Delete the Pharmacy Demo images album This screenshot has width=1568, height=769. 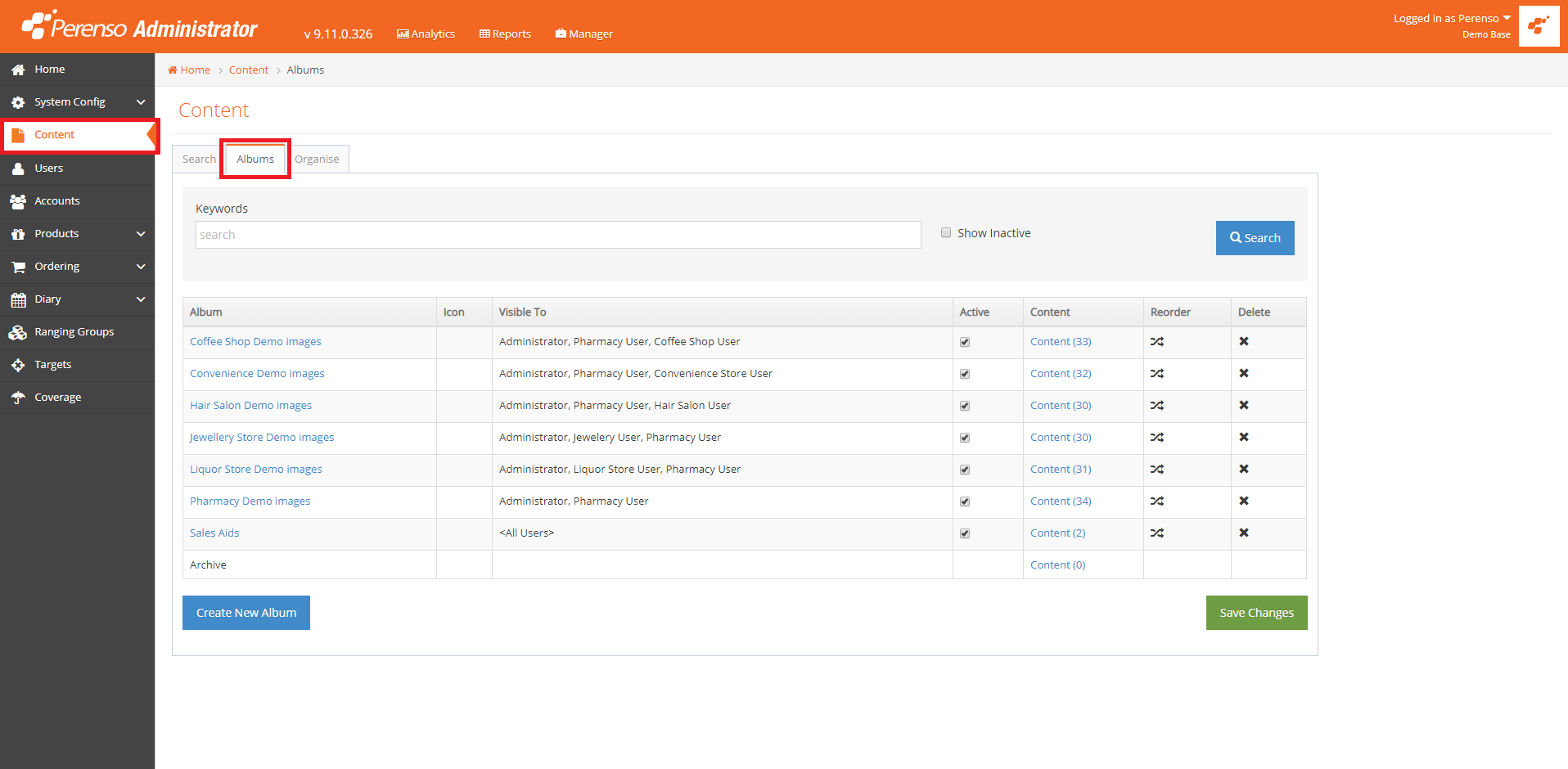(1244, 501)
